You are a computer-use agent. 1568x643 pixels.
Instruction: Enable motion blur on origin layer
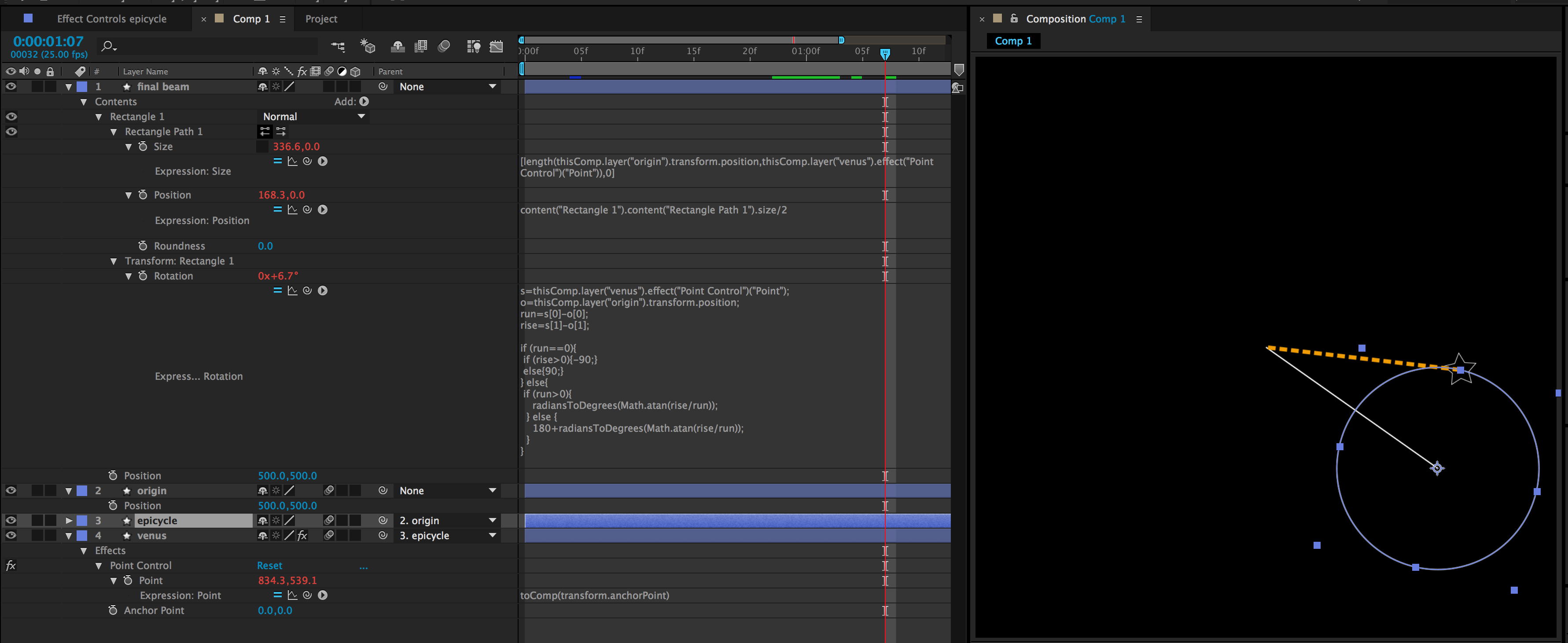click(329, 491)
